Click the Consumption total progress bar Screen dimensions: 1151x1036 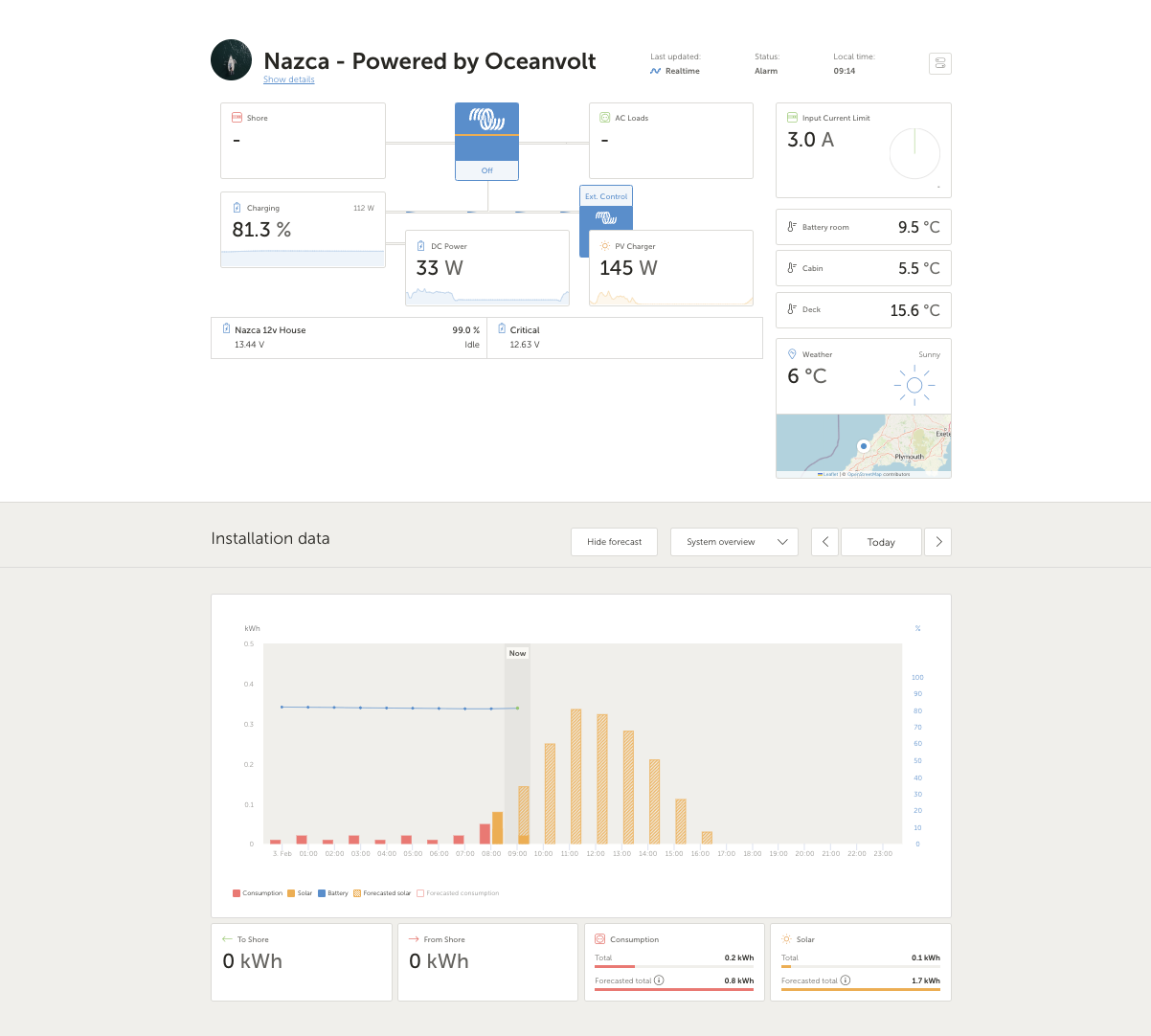674,966
